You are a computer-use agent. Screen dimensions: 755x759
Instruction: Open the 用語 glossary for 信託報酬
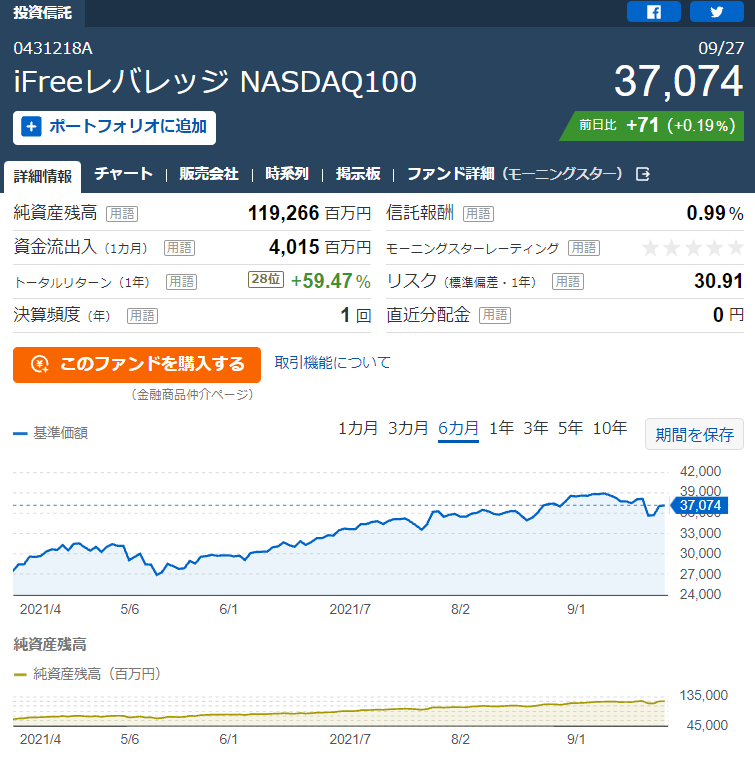(478, 214)
